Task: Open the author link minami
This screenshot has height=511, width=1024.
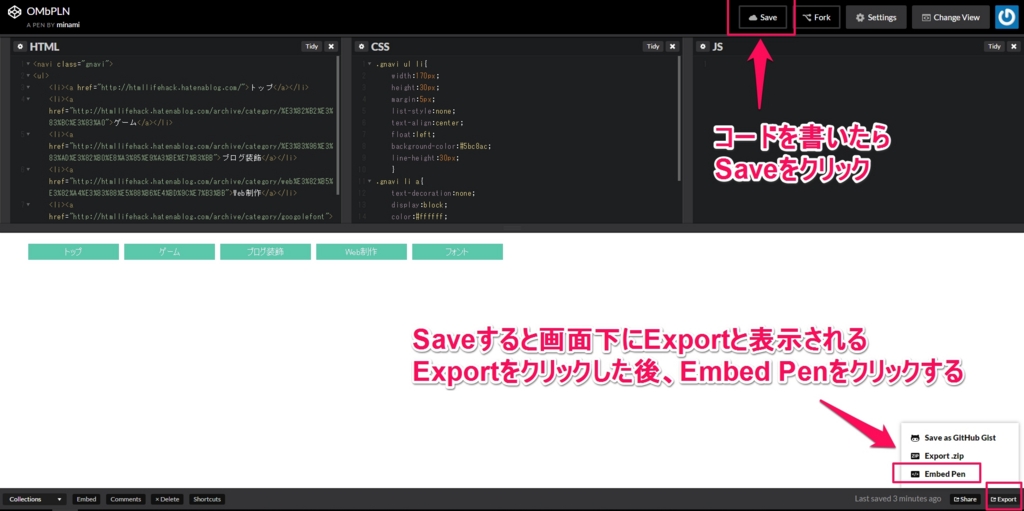Action: [x=68, y=25]
